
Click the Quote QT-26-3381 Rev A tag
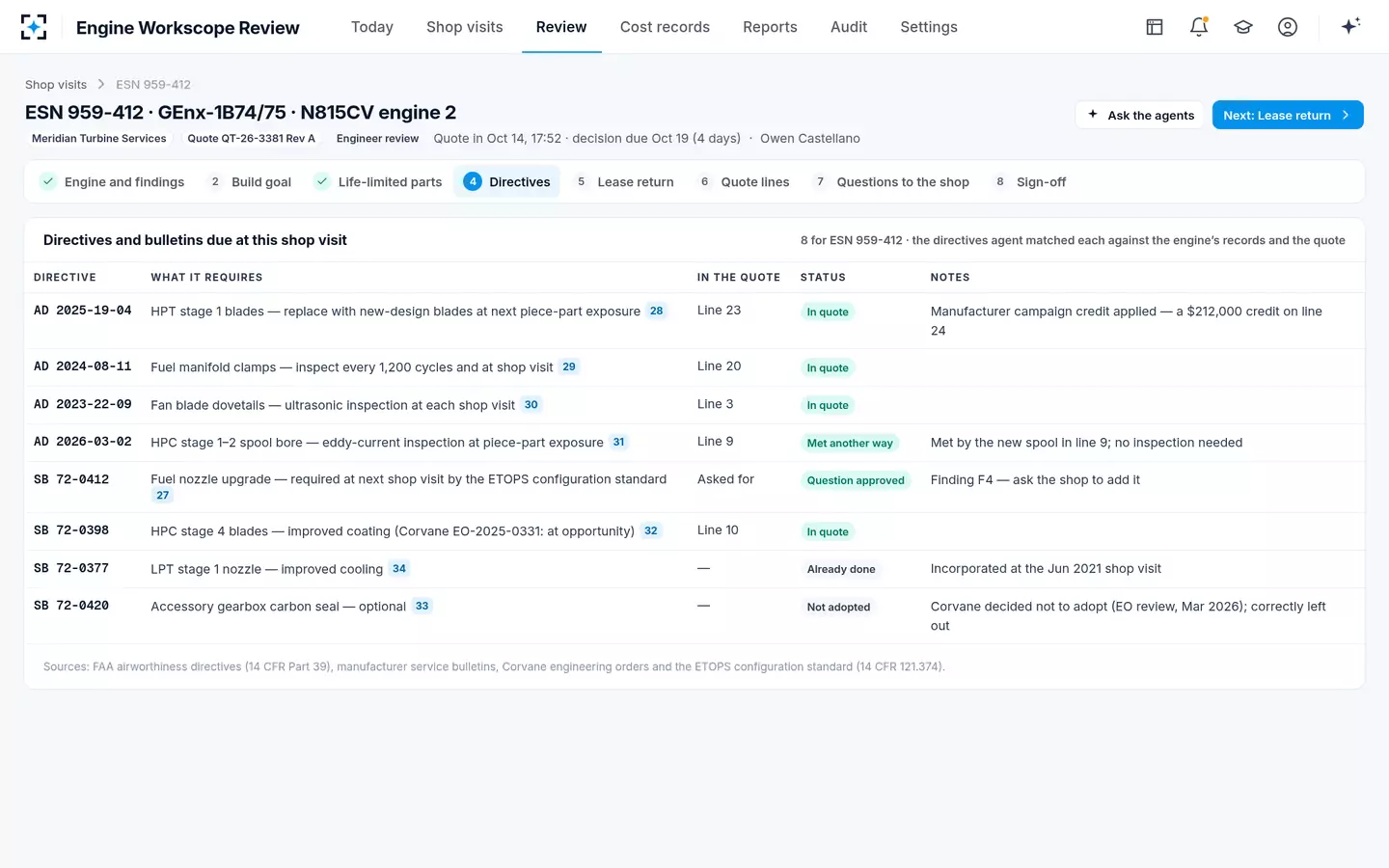[252, 139]
